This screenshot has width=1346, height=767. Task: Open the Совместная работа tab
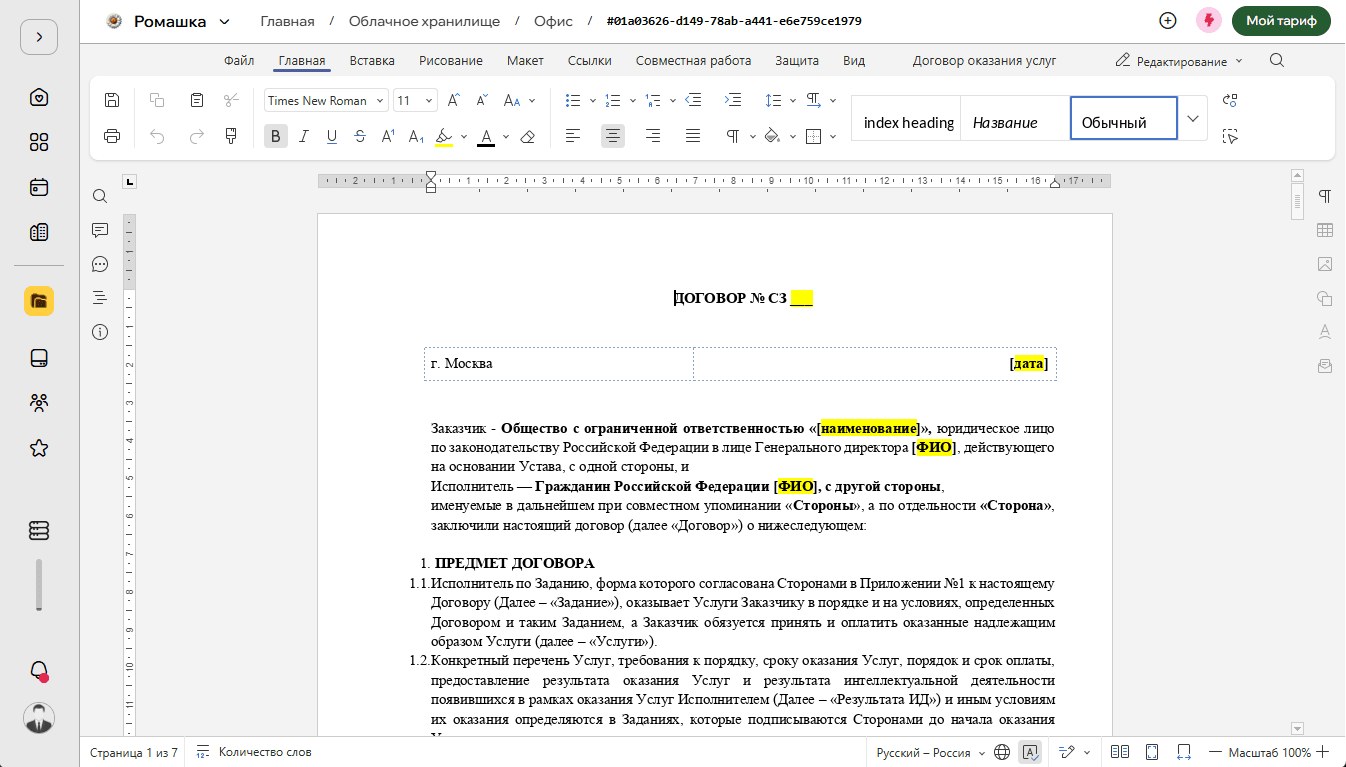pyautogui.click(x=693, y=60)
